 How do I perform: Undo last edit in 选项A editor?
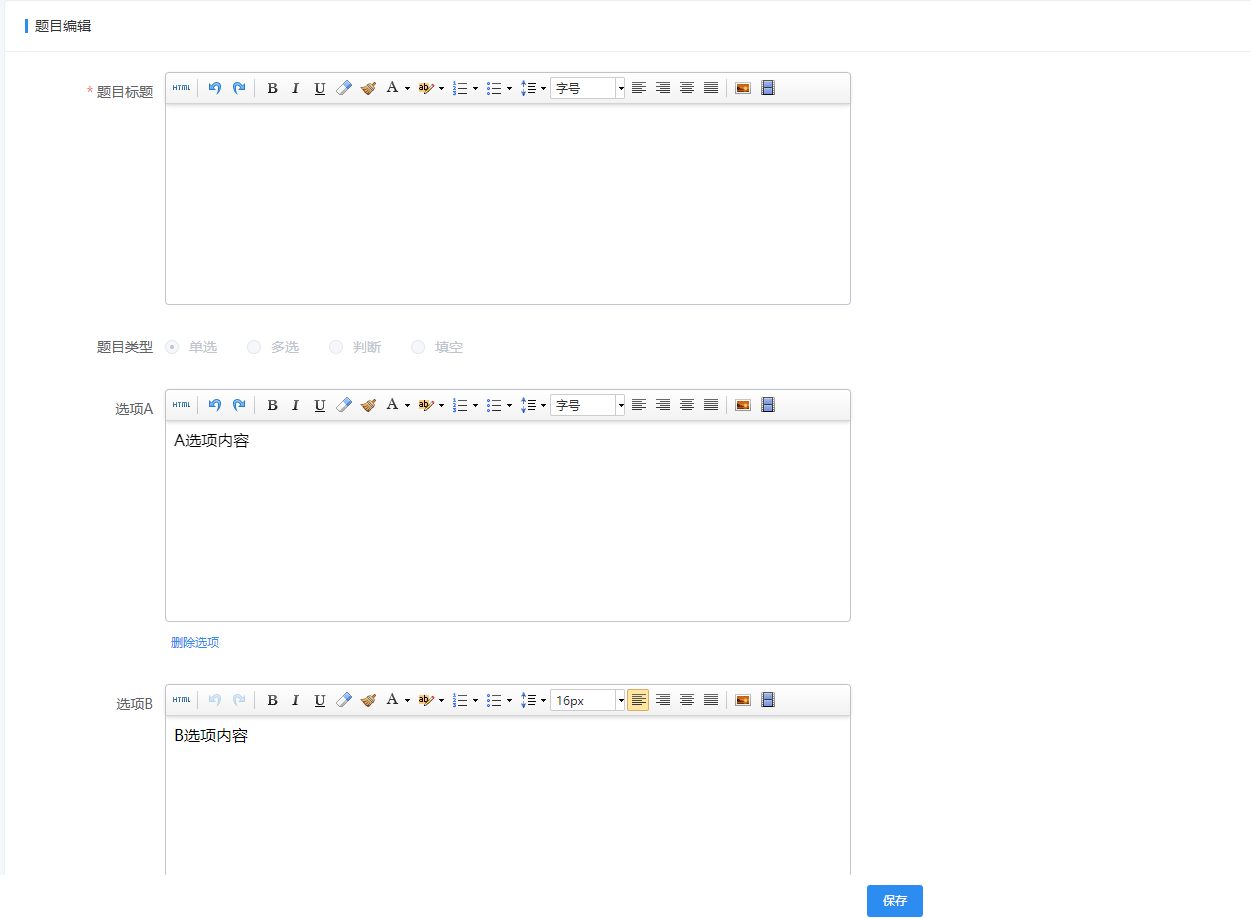(214, 405)
